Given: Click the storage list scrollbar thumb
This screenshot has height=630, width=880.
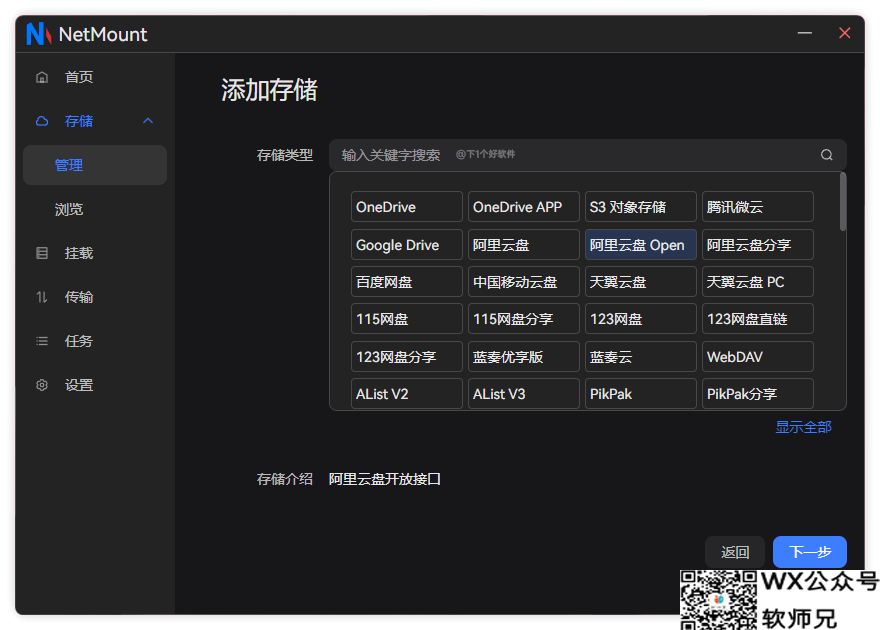Looking at the screenshot, I should [842, 202].
